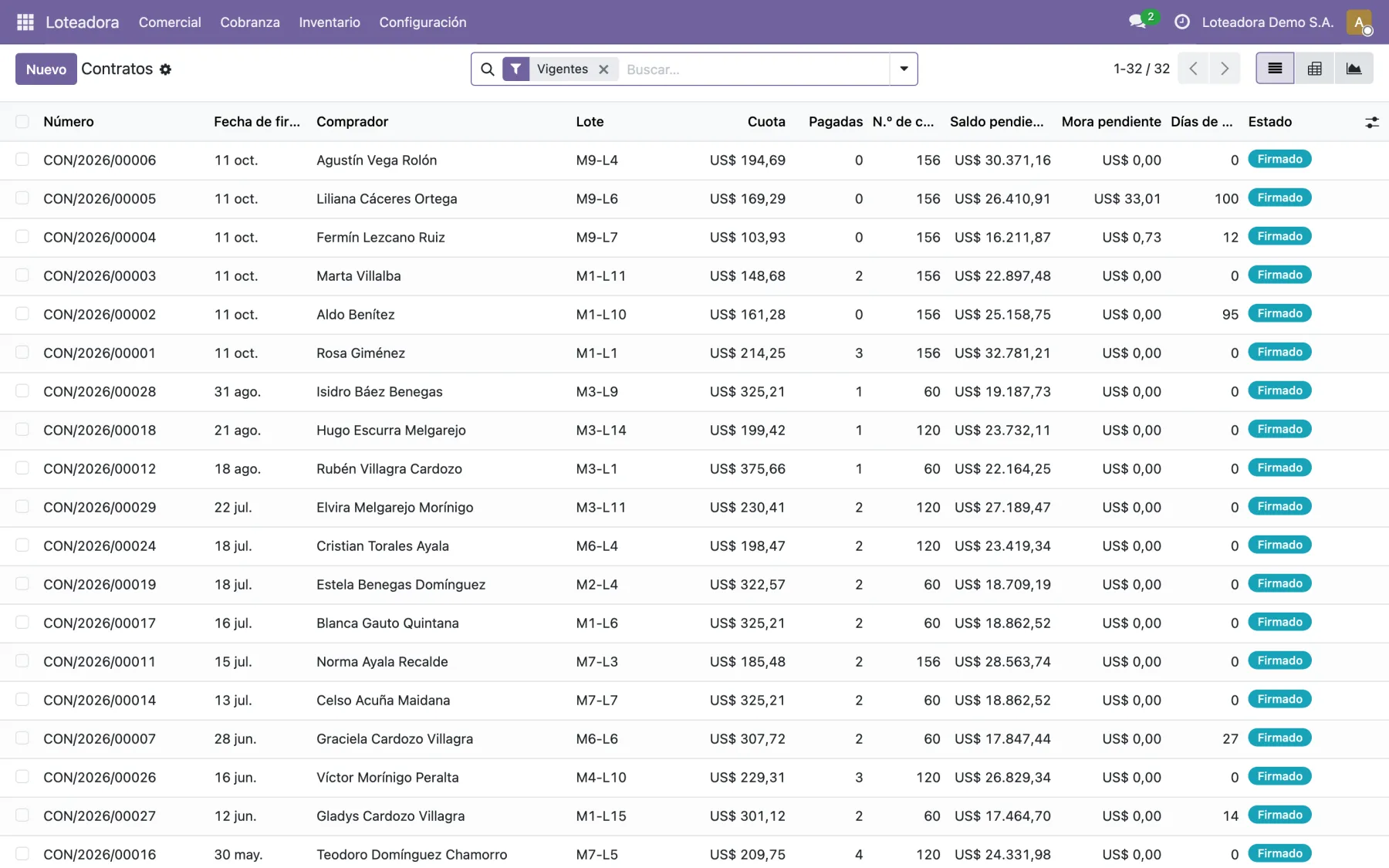Switch to graph view
Screen dimensions: 1389x868
point(1354,69)
